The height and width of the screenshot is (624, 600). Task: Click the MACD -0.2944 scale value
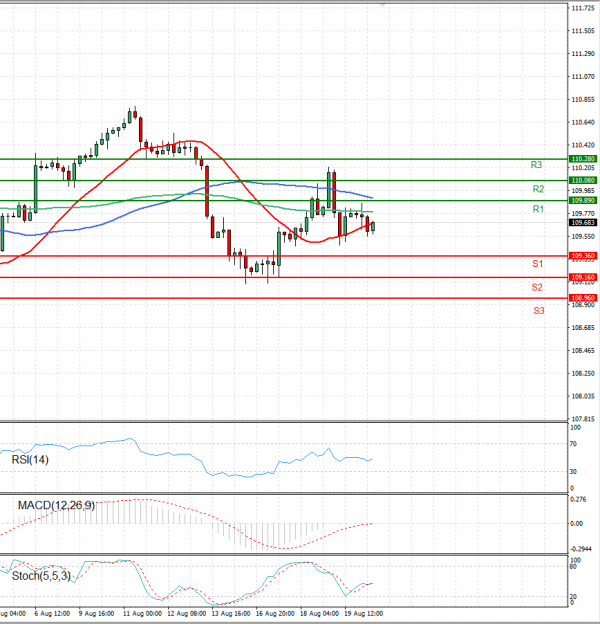(x=581, y=549)
